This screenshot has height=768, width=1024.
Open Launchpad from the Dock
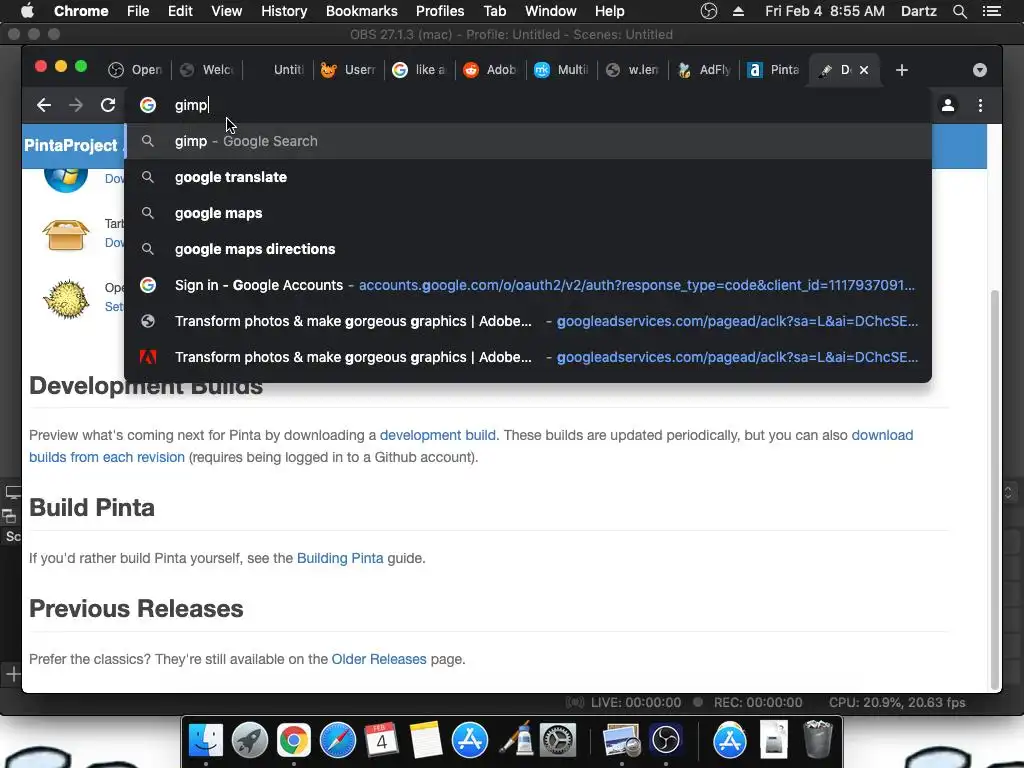pos(249,740)
